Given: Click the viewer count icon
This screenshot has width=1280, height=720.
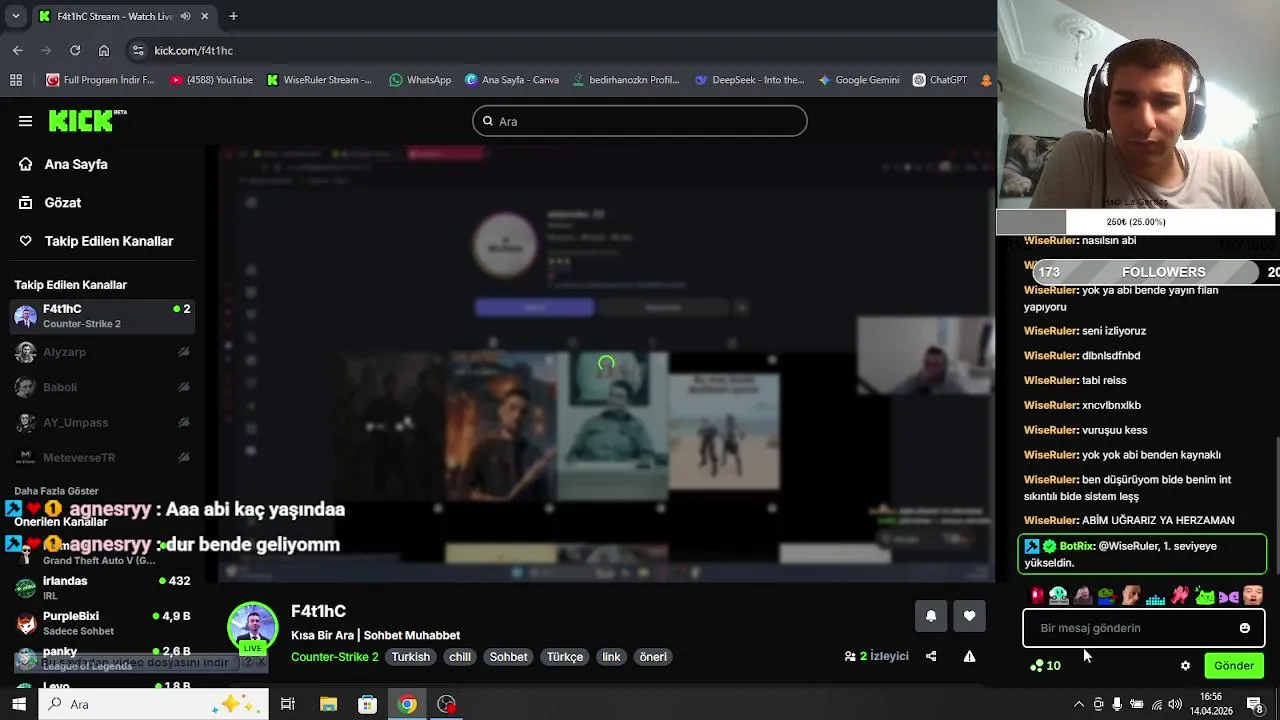Looking at the screenshot, I should coord(850,656).
